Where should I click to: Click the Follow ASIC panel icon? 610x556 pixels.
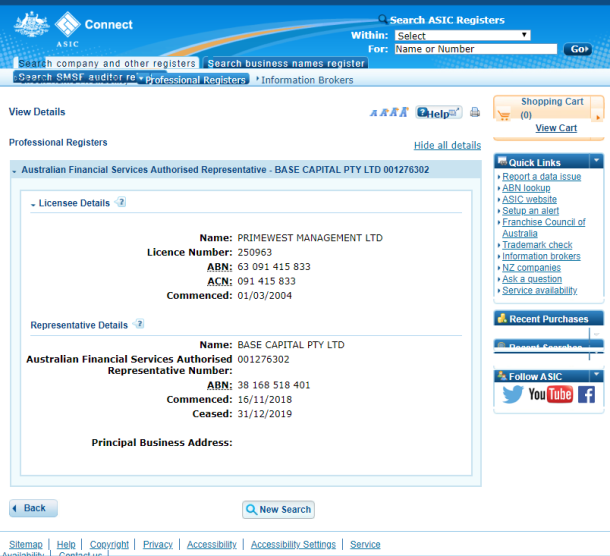point(502,376)
